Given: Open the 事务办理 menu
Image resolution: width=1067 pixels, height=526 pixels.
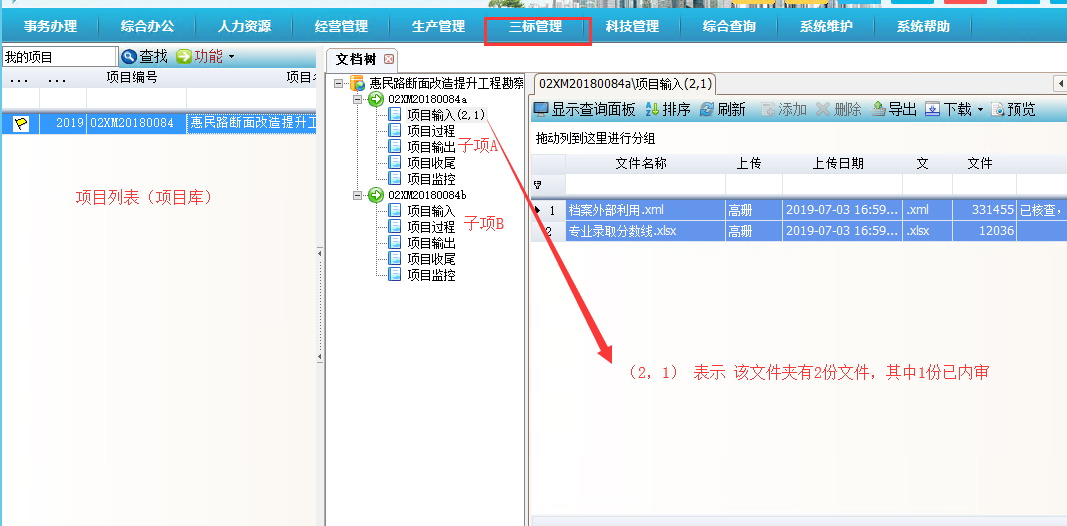Looking at the screenshot, I should [x=50, y=27].
